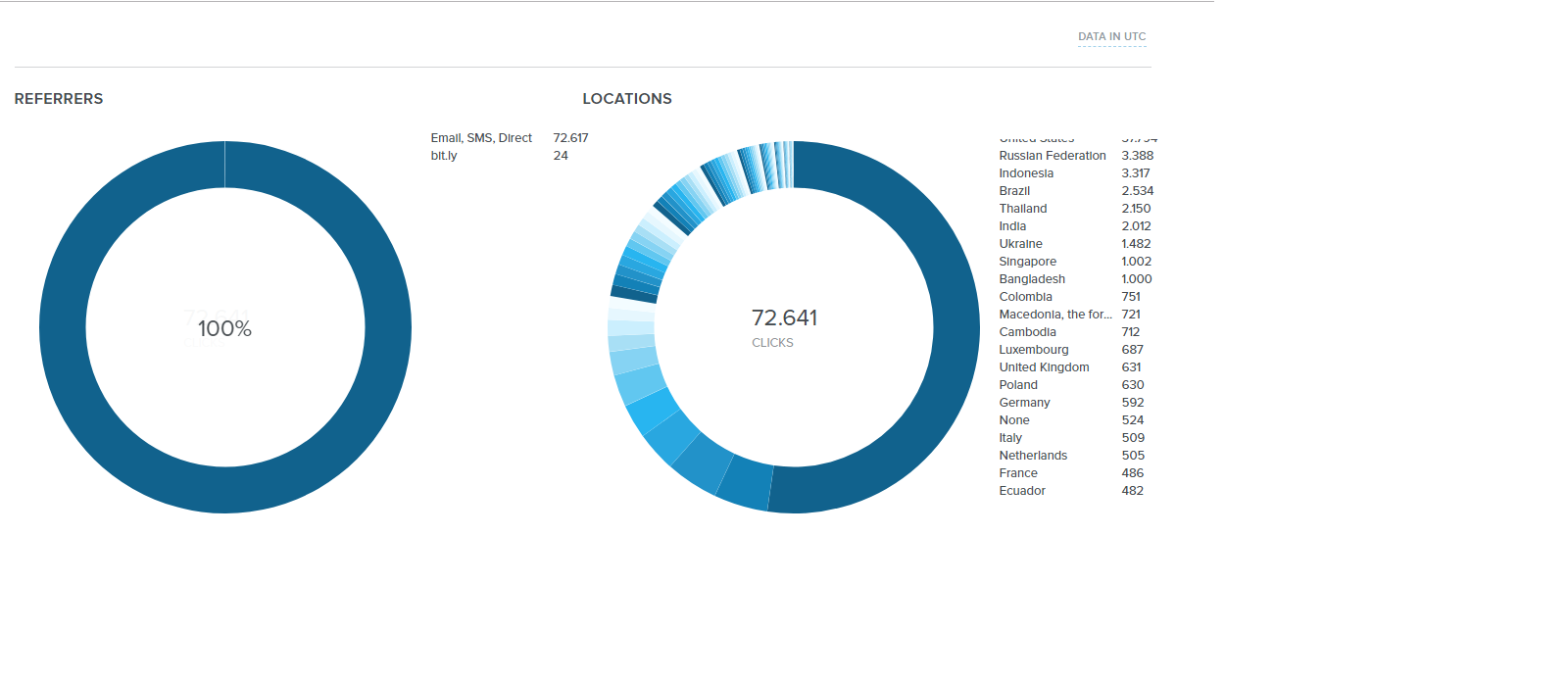The image size is (1568, 682).
Task: Click the Bangladesh location row
Action: [x=1031, y=279]
